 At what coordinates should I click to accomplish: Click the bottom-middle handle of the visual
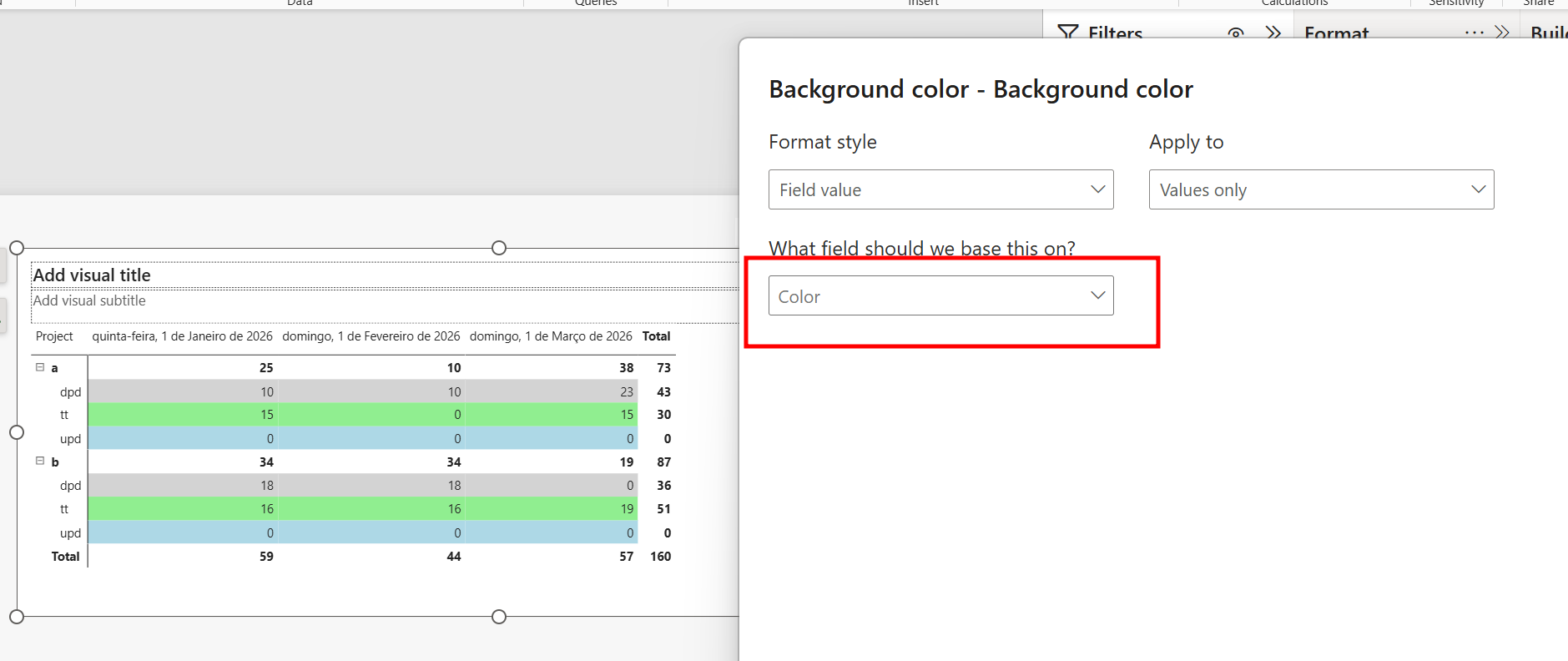pyautogui.click(x=499, y=617)
